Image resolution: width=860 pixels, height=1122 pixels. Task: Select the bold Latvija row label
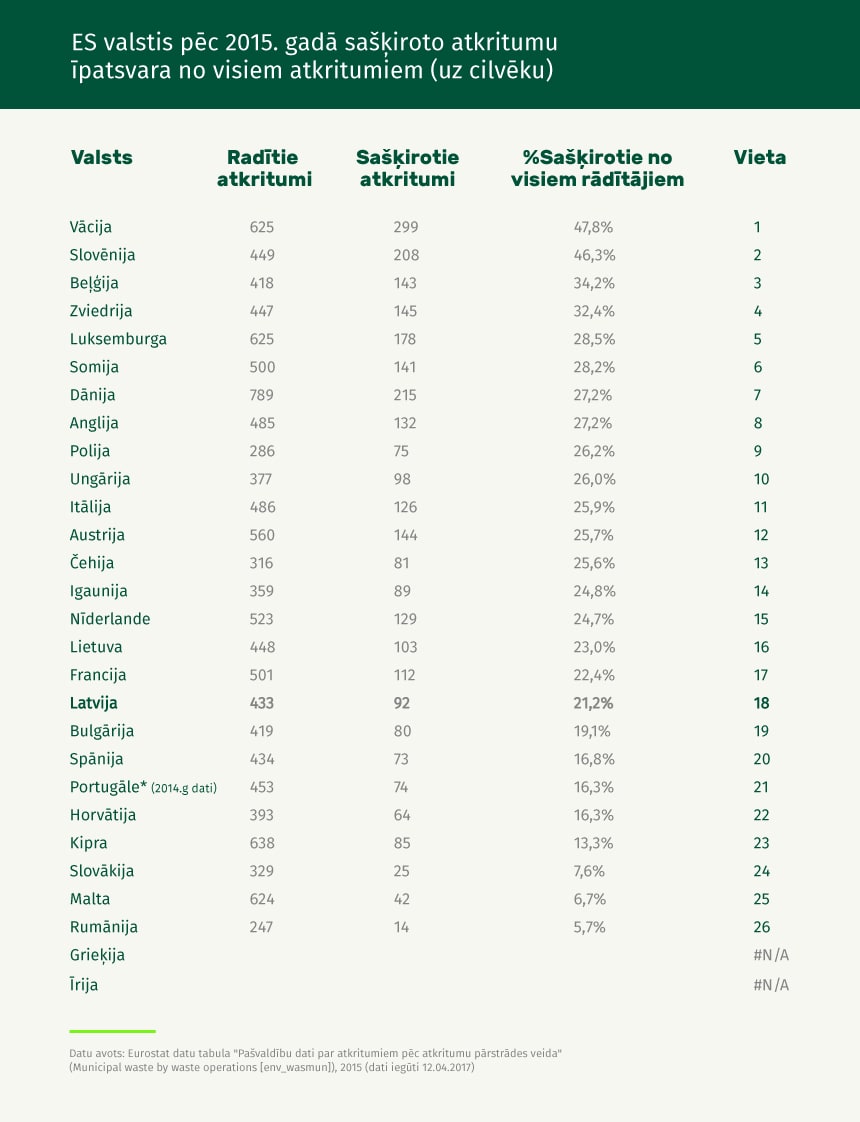click(x=94, y=703)
